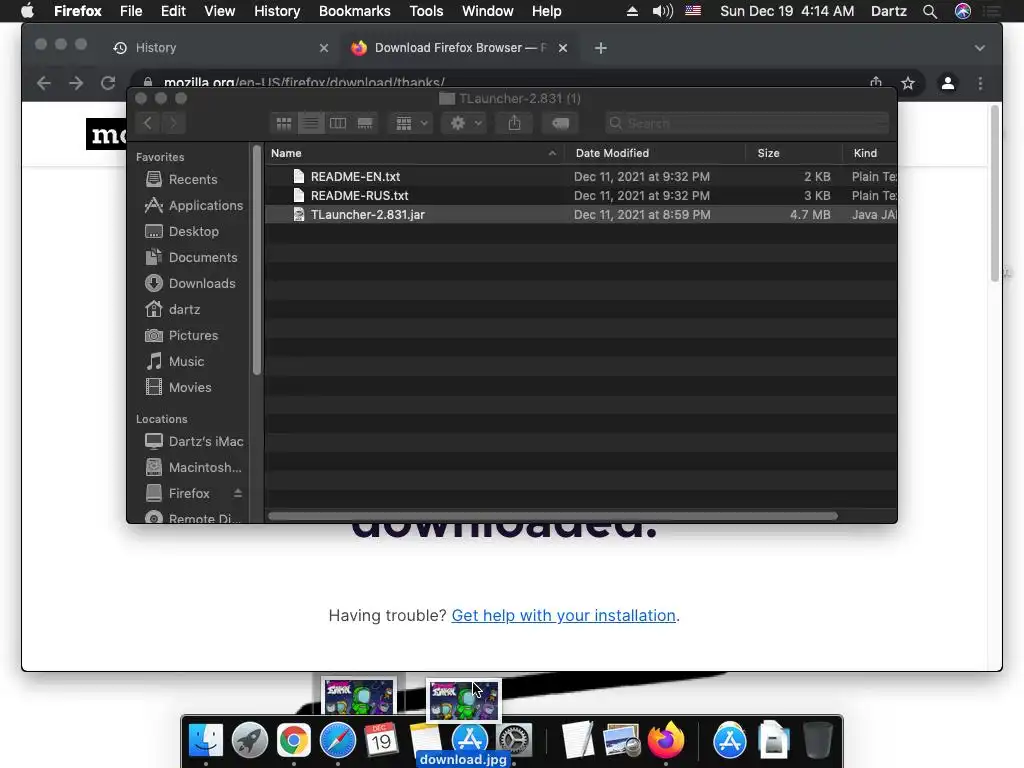Open Finder from the Dock

coord(206,741)
